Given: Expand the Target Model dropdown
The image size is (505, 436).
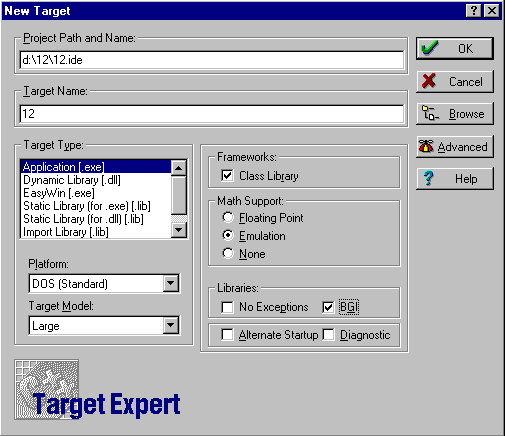Looking at the screenshot, I should 171,325.
